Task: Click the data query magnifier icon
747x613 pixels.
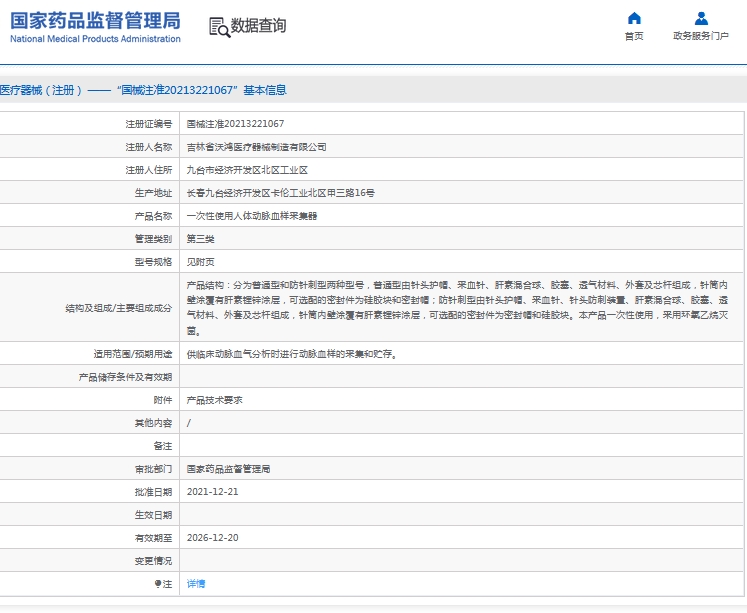Action: pos(220,27)
